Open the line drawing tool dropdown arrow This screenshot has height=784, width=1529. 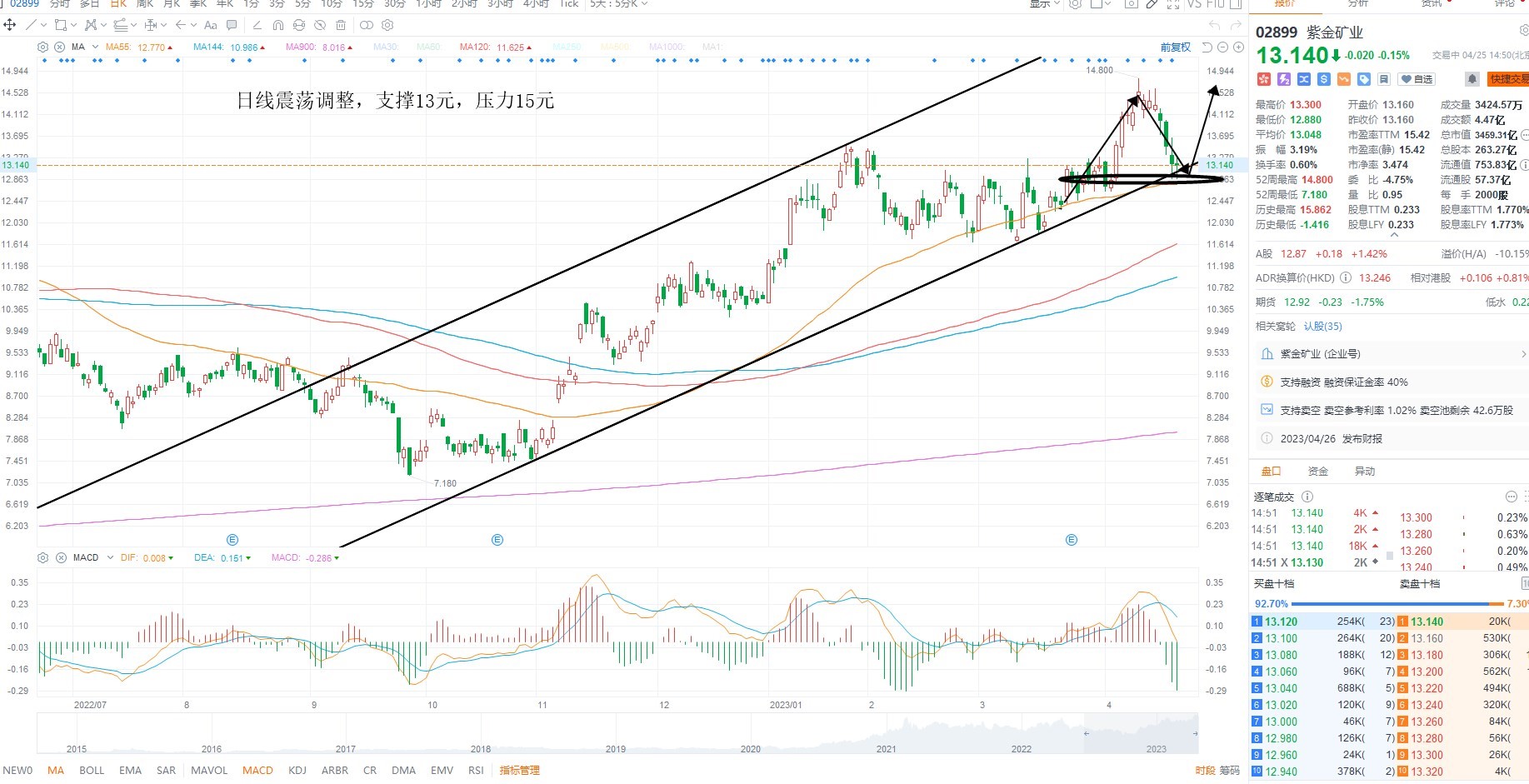[44, 25]
